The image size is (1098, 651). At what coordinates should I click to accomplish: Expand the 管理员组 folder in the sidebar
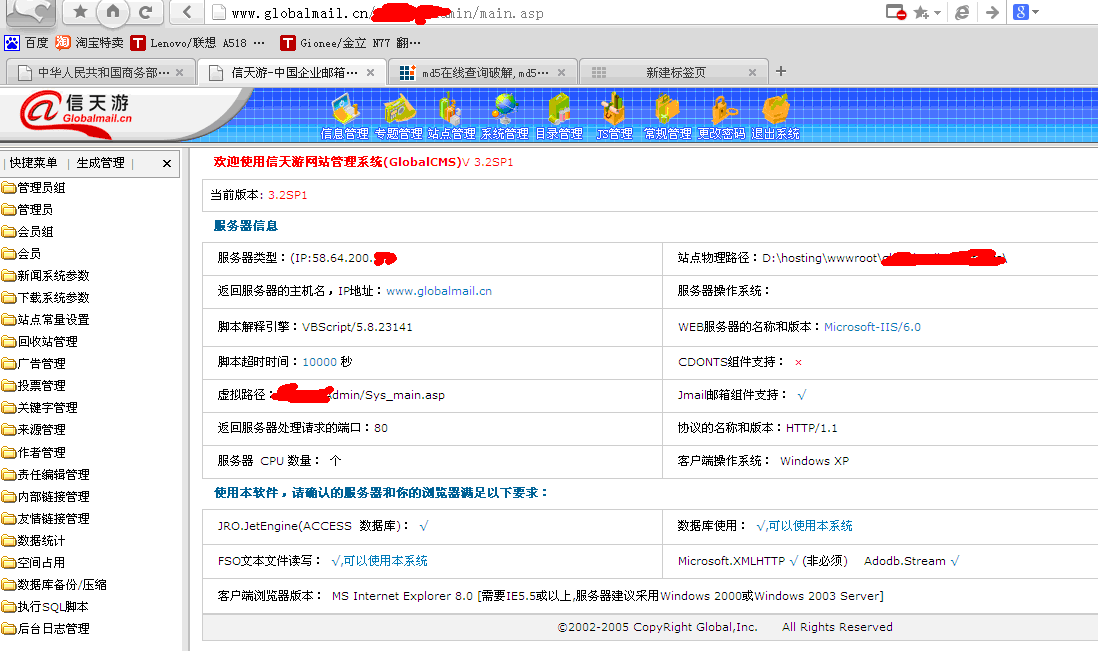coord(34,188)
